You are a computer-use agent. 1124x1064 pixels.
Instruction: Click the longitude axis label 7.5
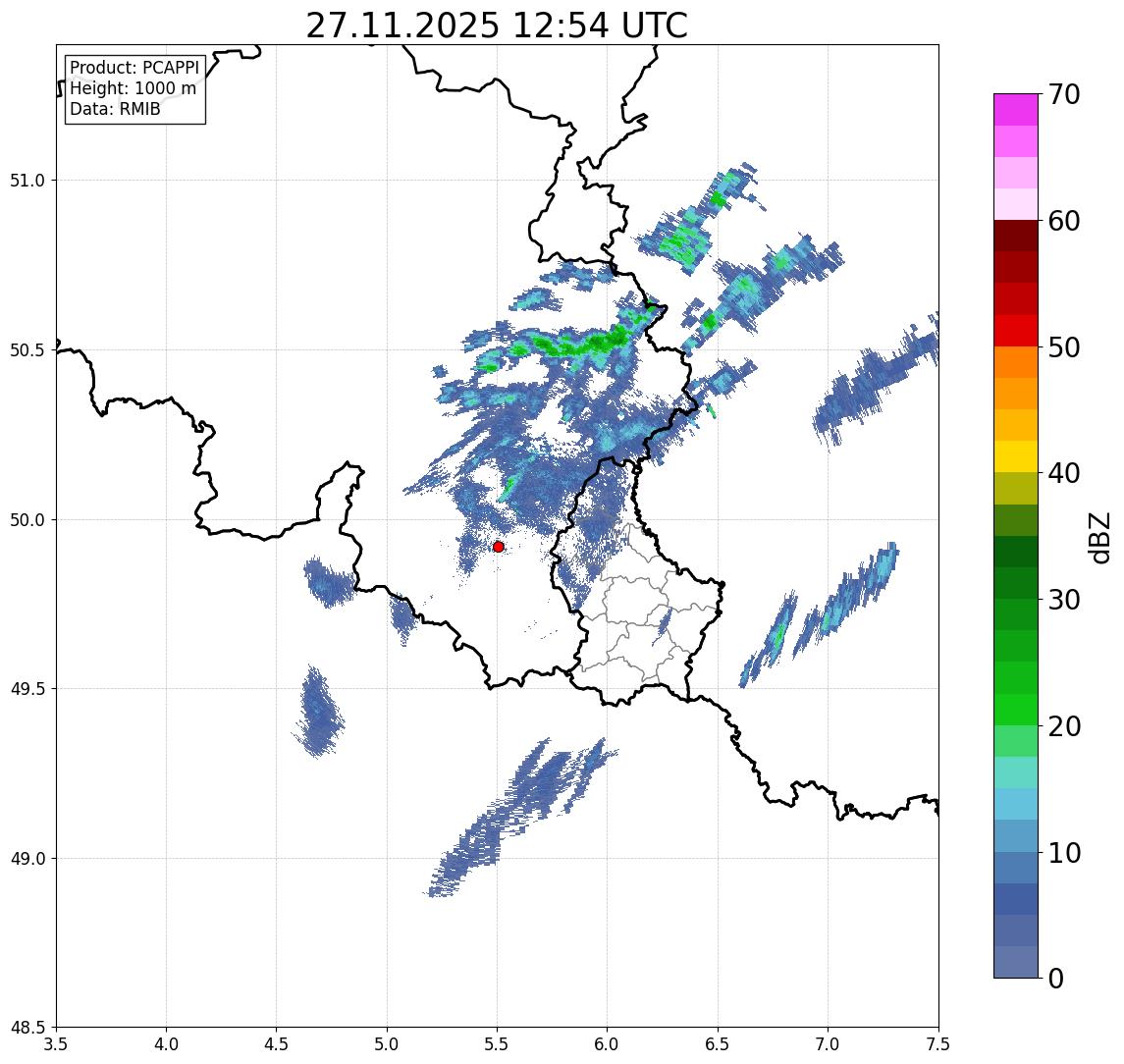coord(938,1044)
